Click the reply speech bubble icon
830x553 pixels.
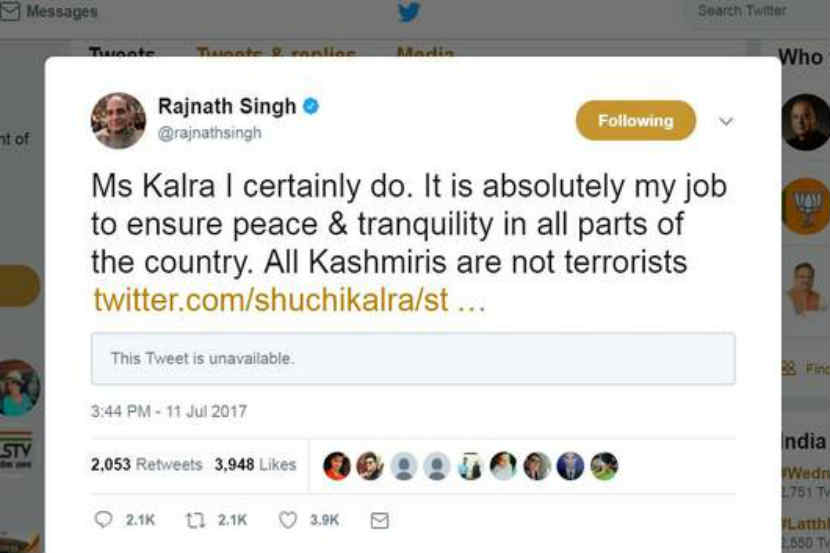click(103, 520)
